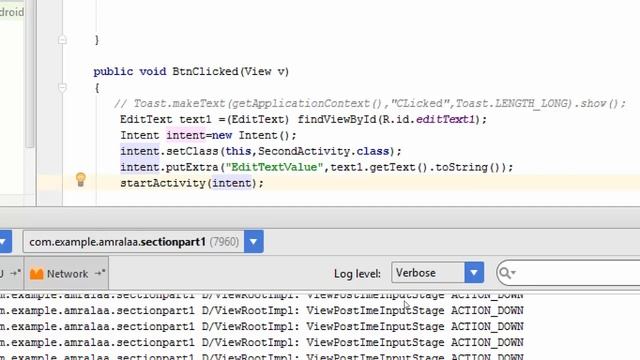Screen dimensions: 640x360
Task: Collapse the BtnClicked method fold marker
Action: (62, 88)
